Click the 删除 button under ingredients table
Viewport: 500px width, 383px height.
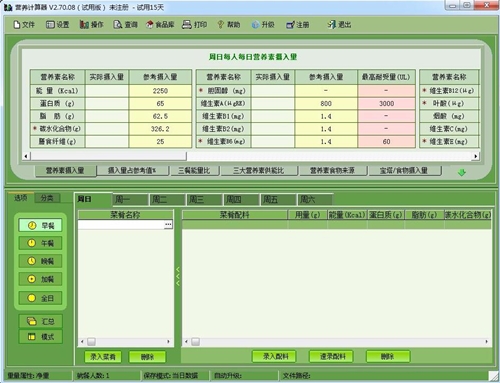(x=388, y=356)
